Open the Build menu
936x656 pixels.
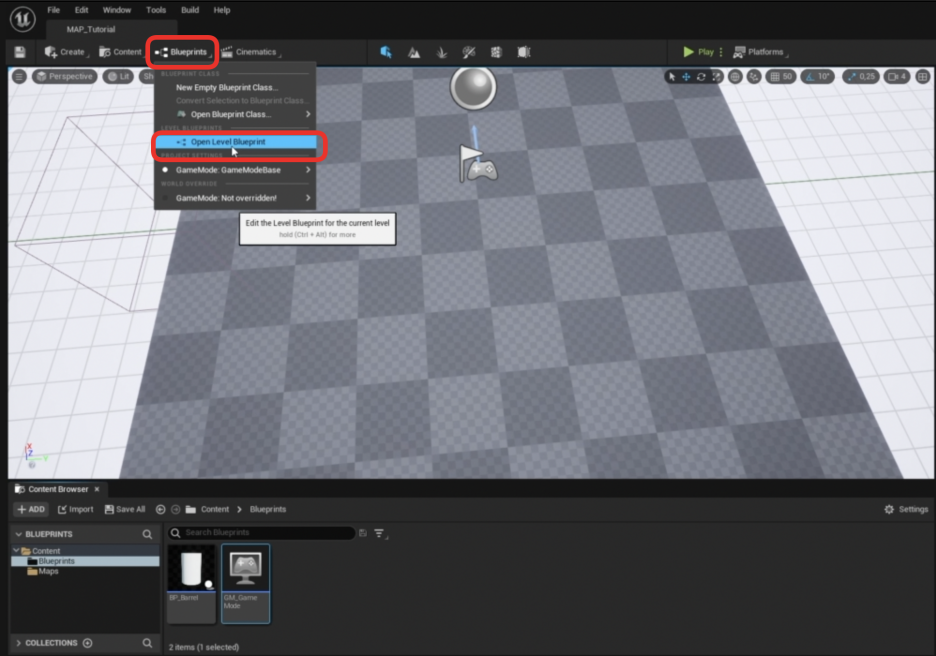click(x=190, y=10)
